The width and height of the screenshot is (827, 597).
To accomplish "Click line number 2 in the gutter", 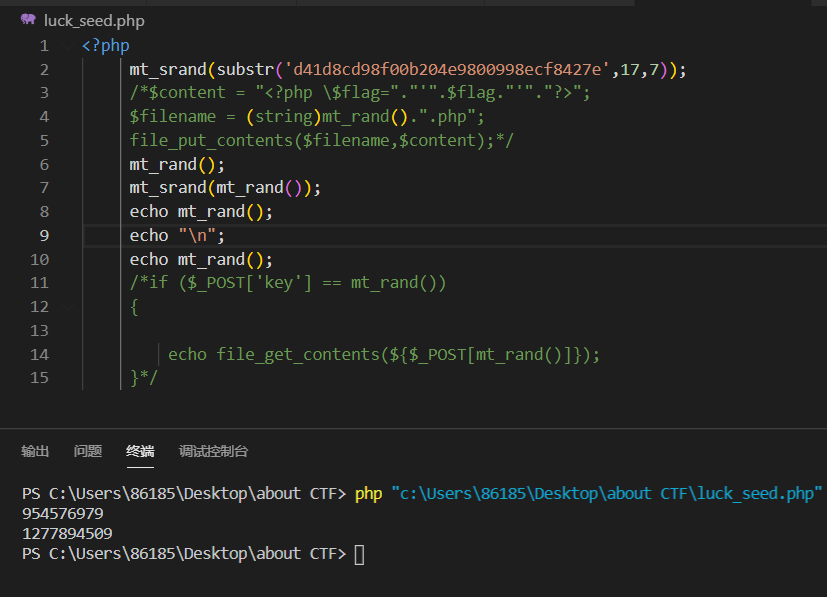I will point(44,70).
